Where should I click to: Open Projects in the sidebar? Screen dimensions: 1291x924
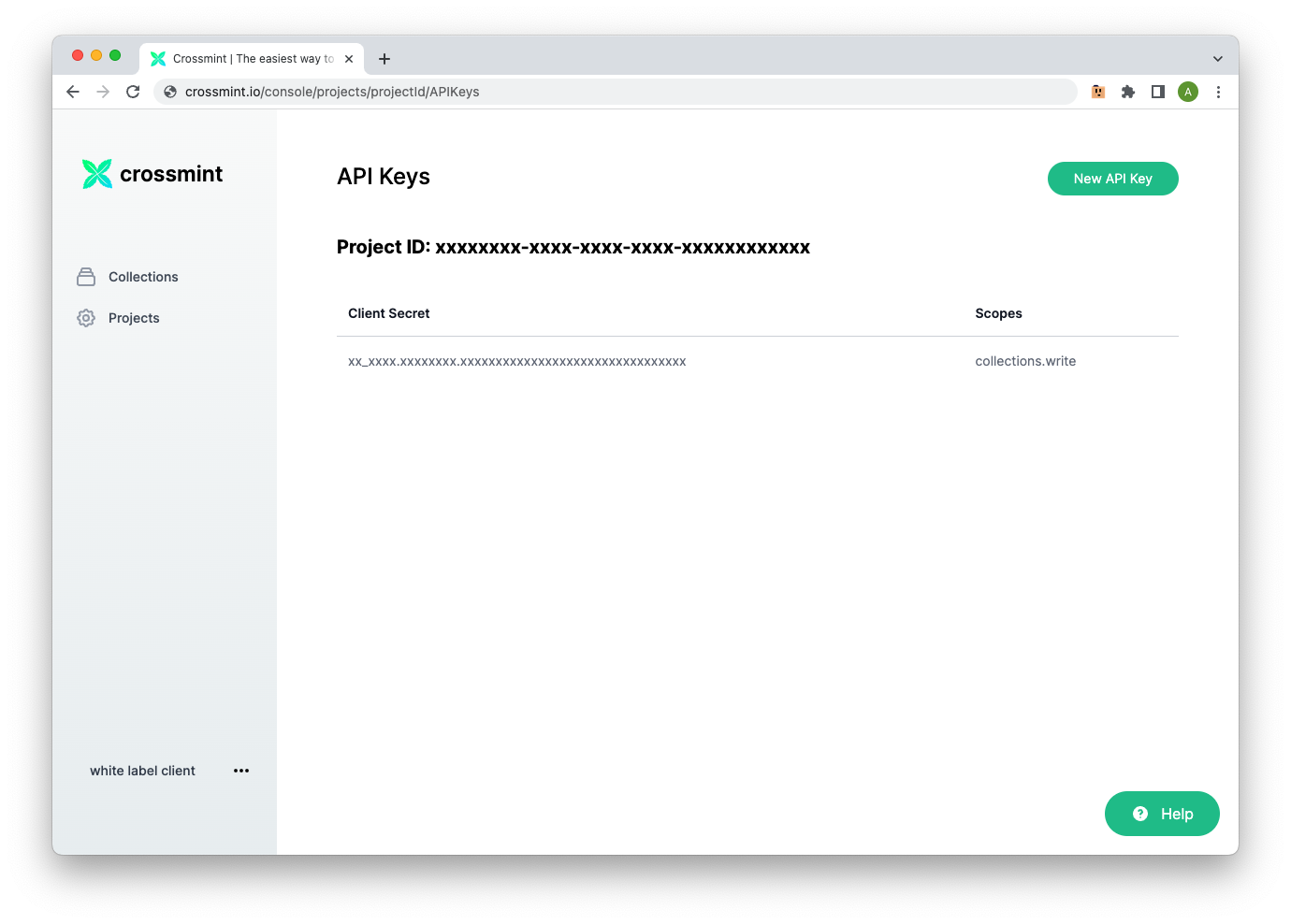click(134, 318)
